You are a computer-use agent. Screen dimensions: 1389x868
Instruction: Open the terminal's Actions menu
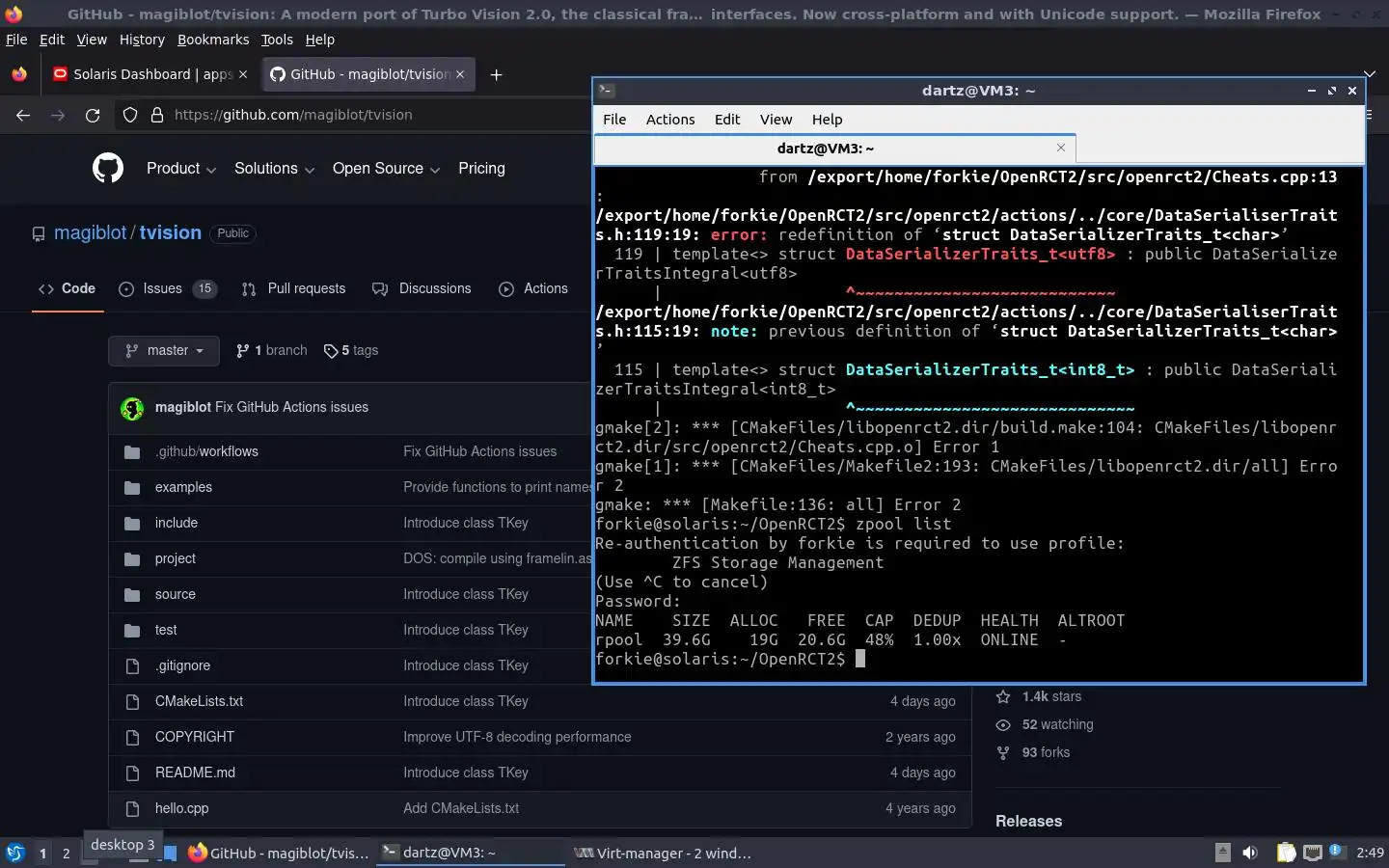pyautogui.click(x=670, y=120)
